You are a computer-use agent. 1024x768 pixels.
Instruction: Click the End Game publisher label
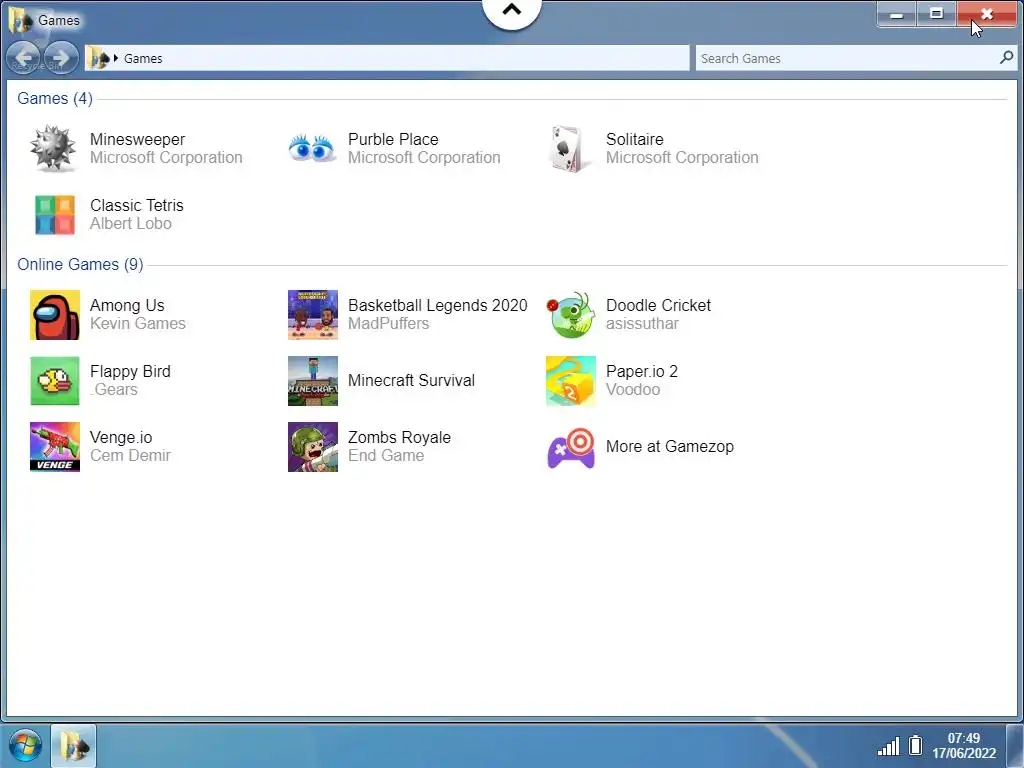(386, 455)
